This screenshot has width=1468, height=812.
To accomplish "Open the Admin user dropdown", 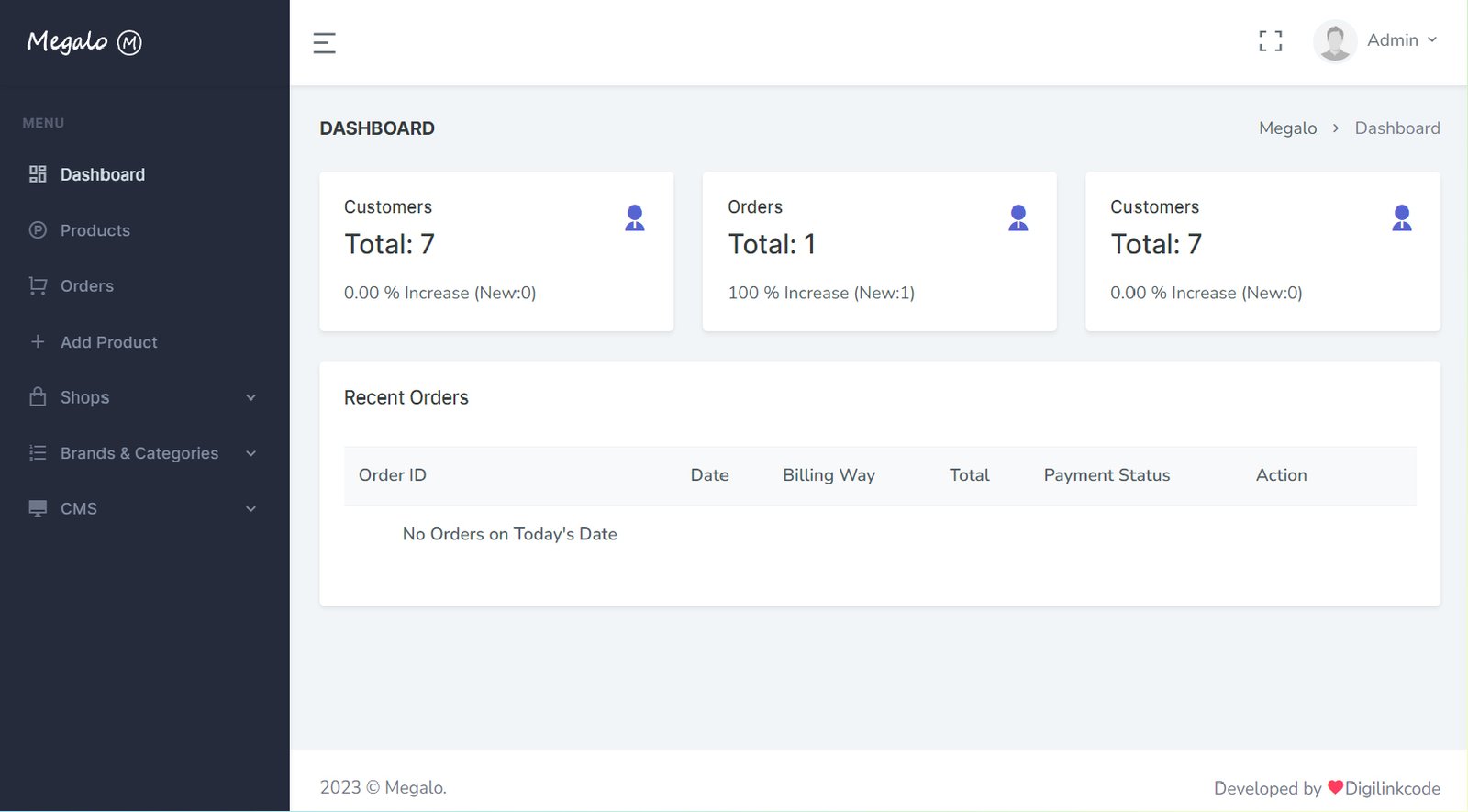I will [x=1401, y=40].
